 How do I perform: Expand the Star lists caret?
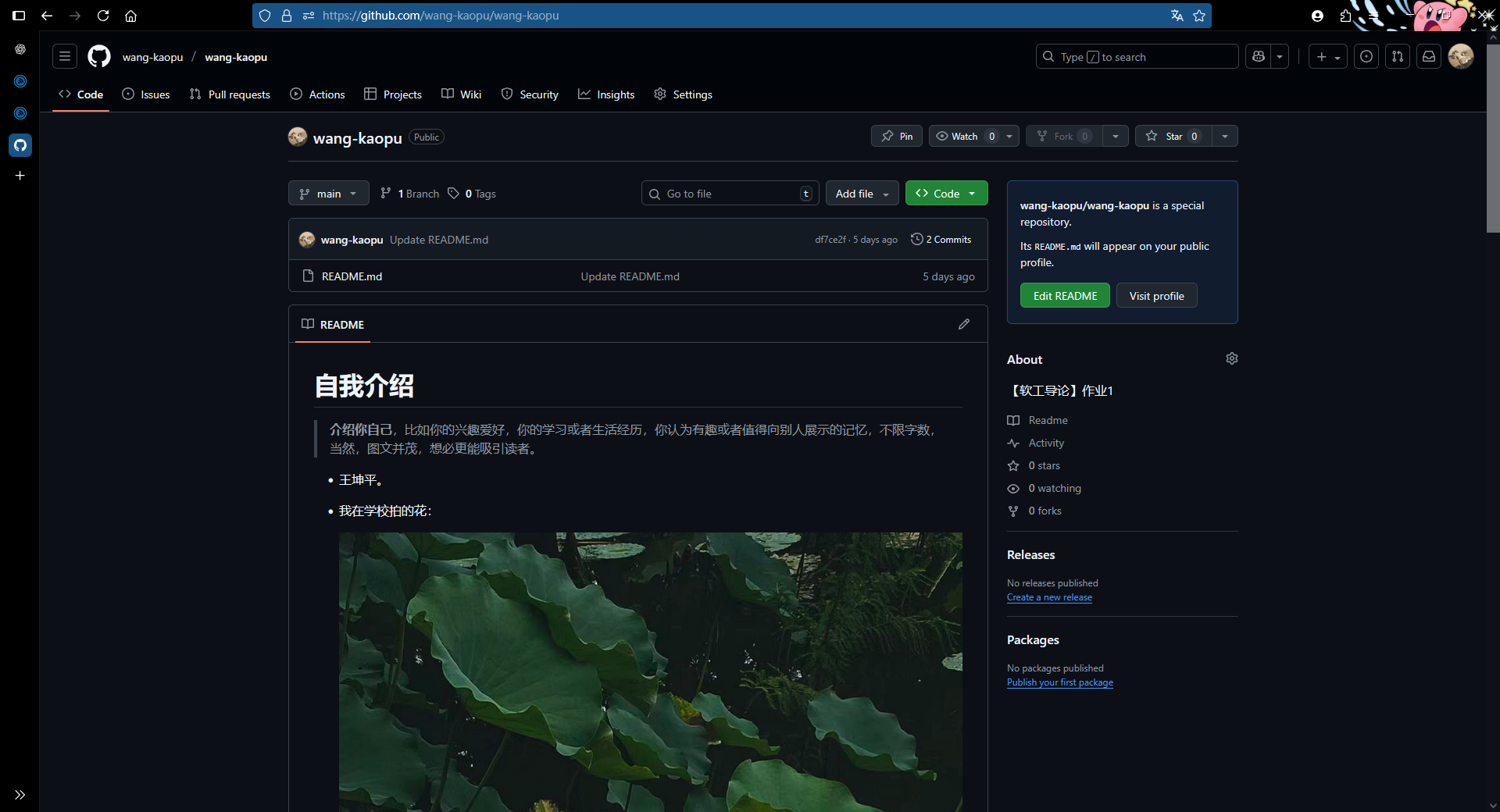pos(1225,136)
